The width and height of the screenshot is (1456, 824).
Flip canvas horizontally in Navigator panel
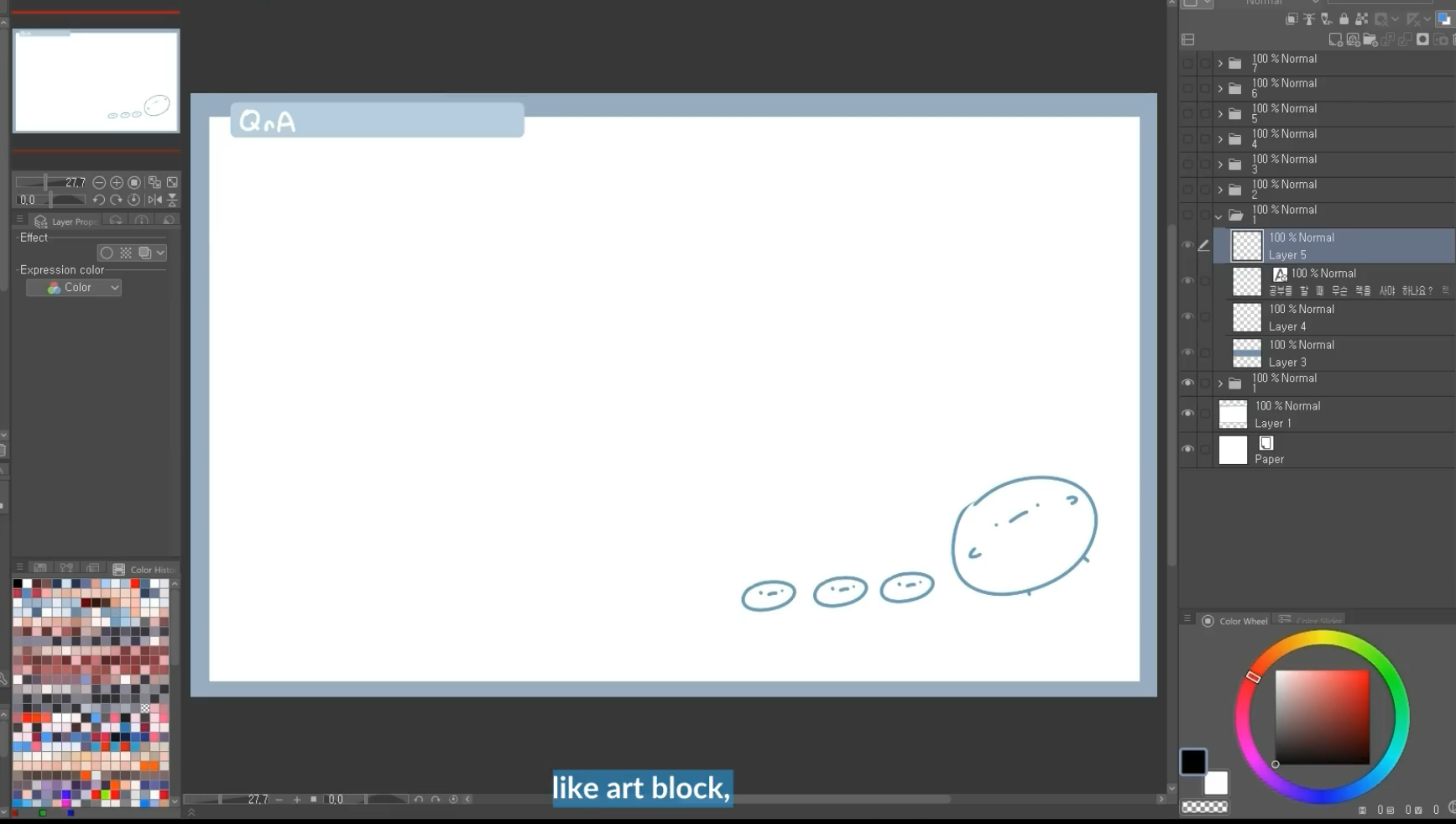(154, 200)
